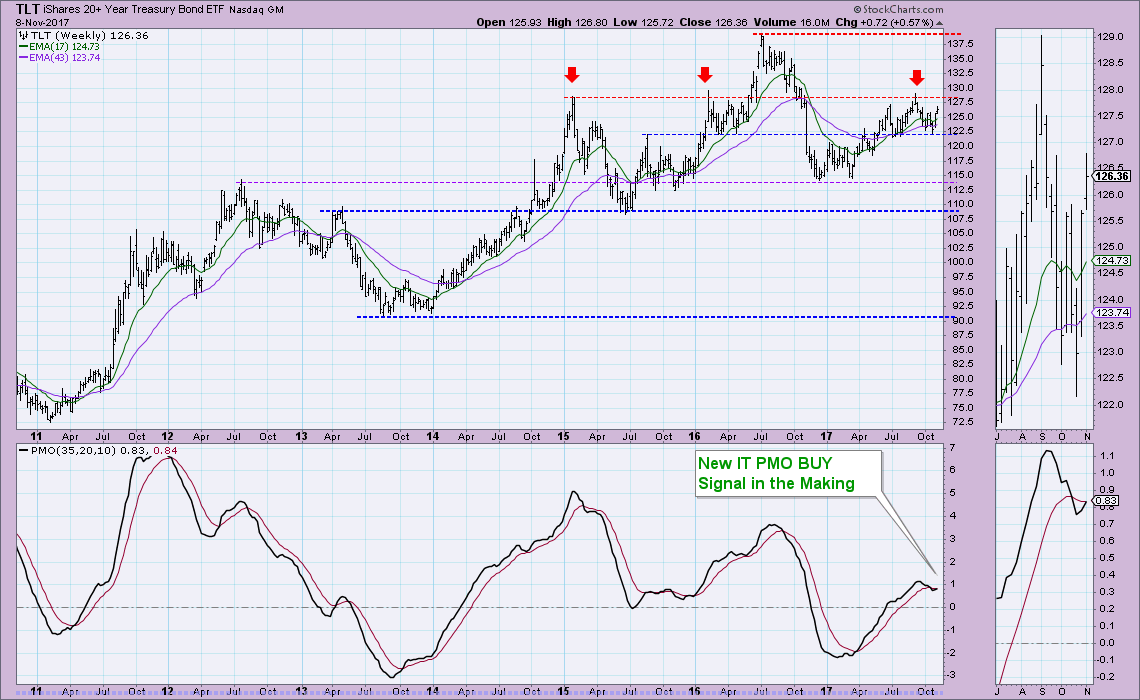Click the bar icon beside TLT (Weekly) legend
The width and height of the screenshot is (1140, 700).
tap(23, 34)
